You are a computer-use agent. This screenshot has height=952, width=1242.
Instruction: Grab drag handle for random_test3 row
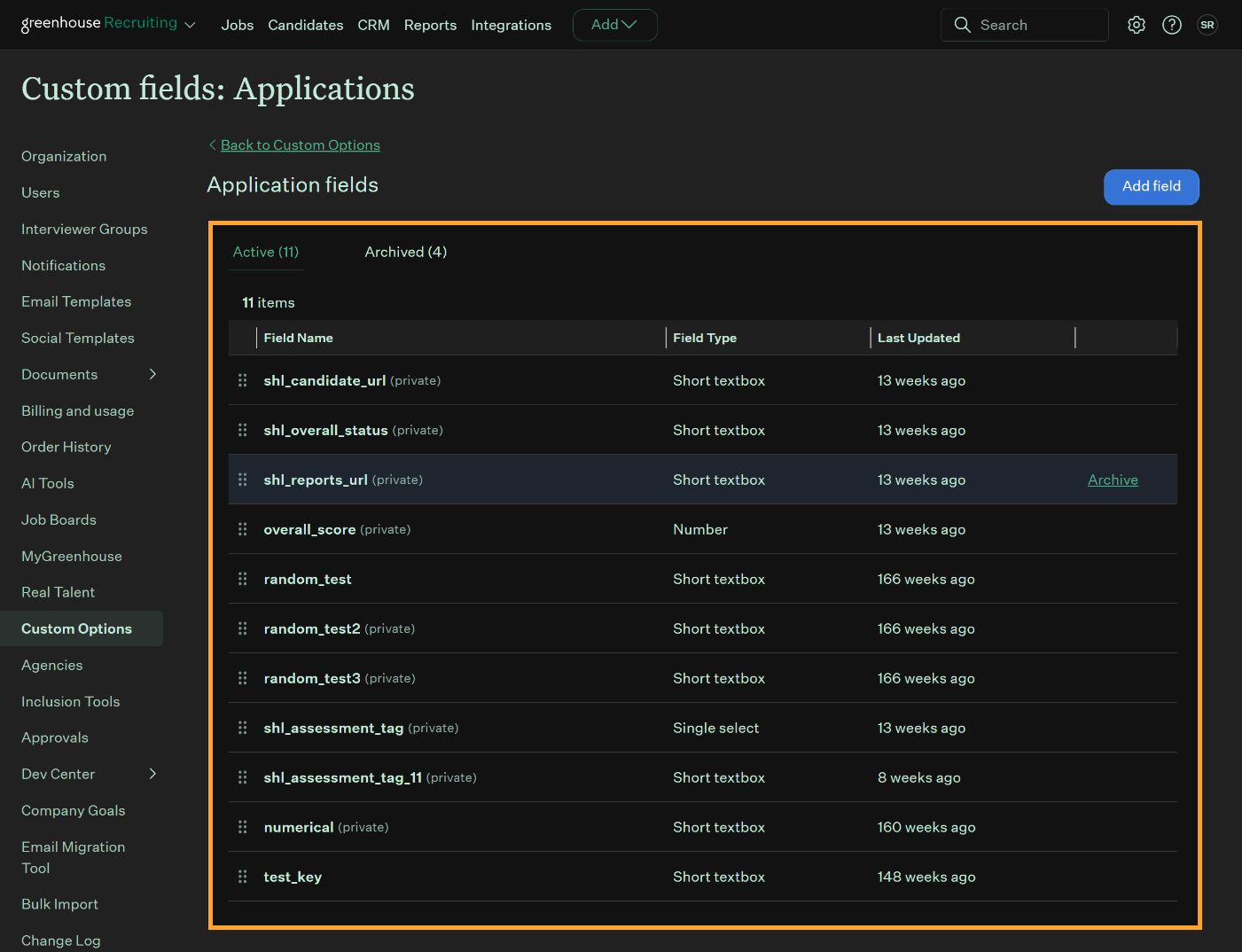[243, 678]
